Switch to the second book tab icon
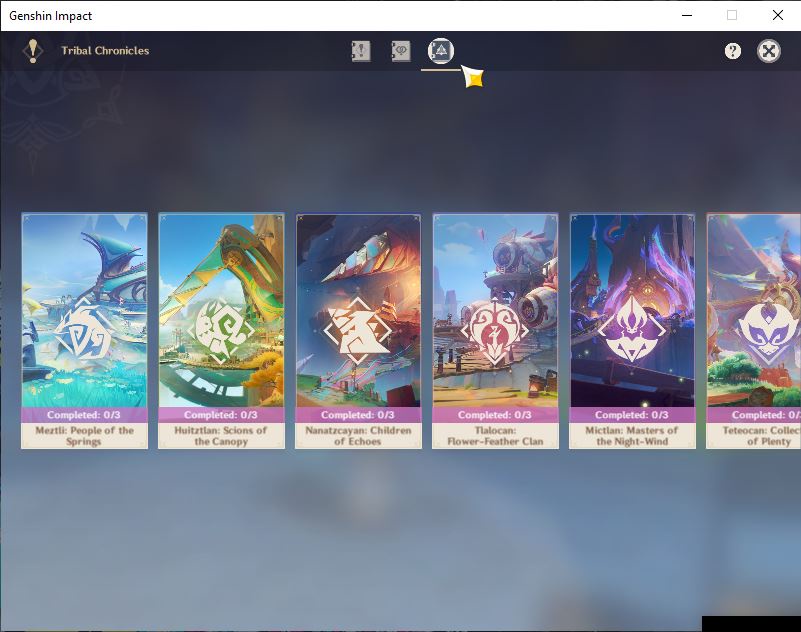The height and width of the screenshot is (632, 801). coord(401,51)
